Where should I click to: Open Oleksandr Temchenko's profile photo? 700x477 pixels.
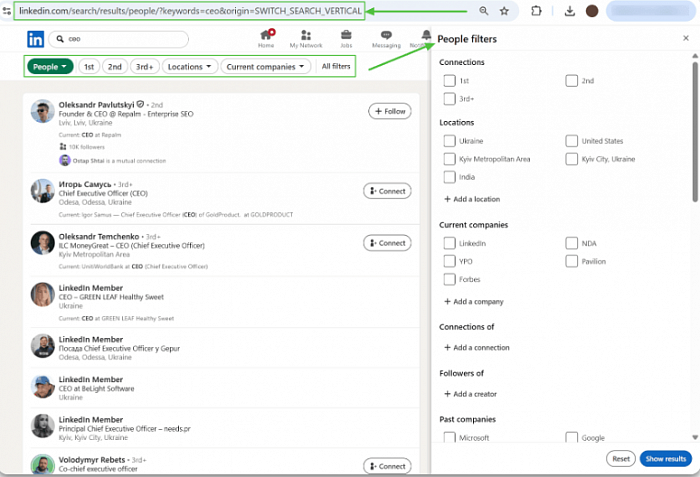click(43, 243)
